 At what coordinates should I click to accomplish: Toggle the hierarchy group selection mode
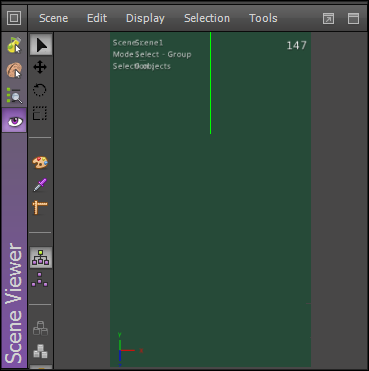(x=41, y=257)
